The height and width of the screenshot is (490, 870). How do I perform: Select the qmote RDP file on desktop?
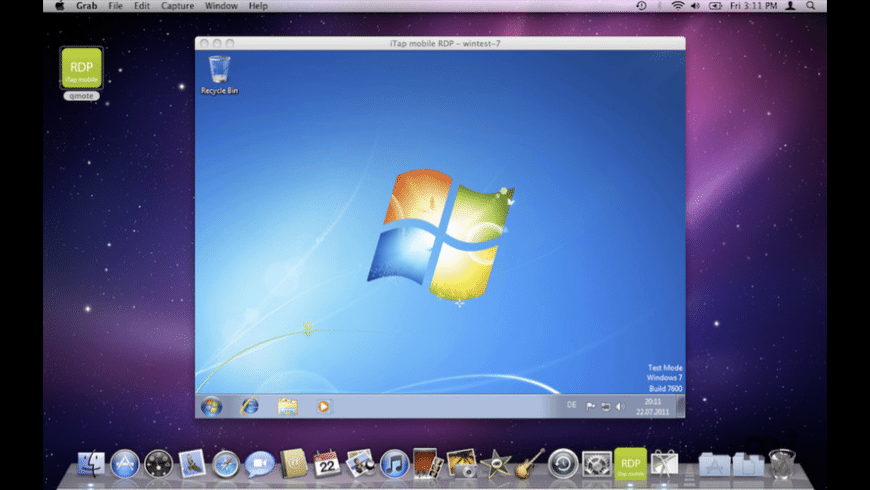[x=82, y=73]
